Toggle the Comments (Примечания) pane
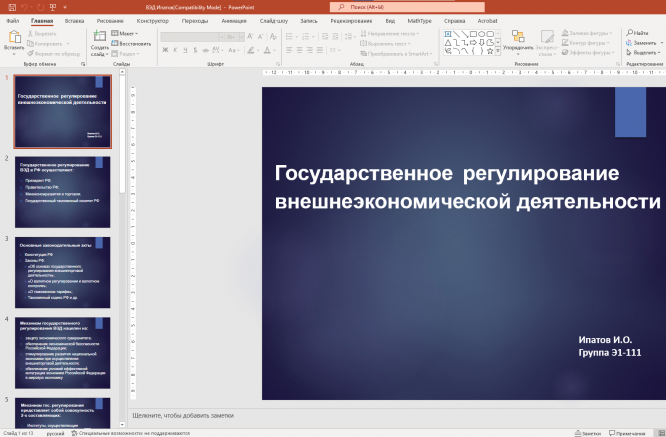This screenshot has height=437, width=666. (626, 433)
